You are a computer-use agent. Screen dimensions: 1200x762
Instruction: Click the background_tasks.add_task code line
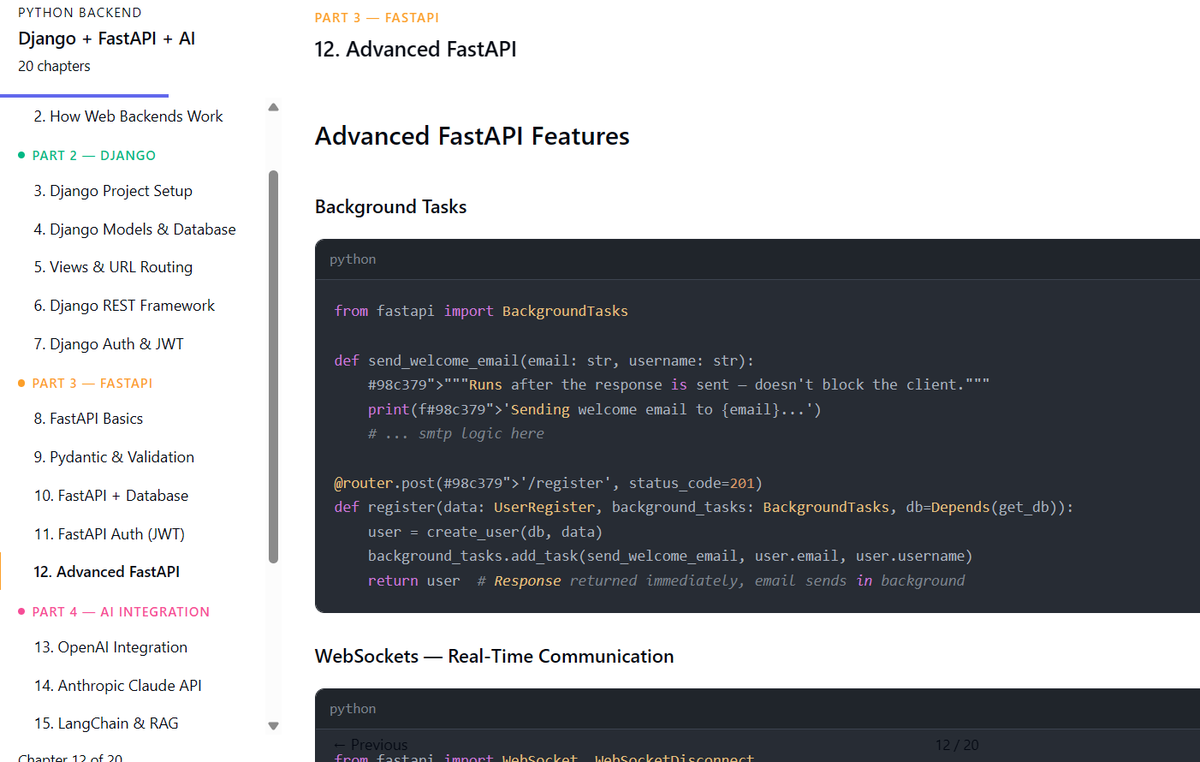click(670, 556)
